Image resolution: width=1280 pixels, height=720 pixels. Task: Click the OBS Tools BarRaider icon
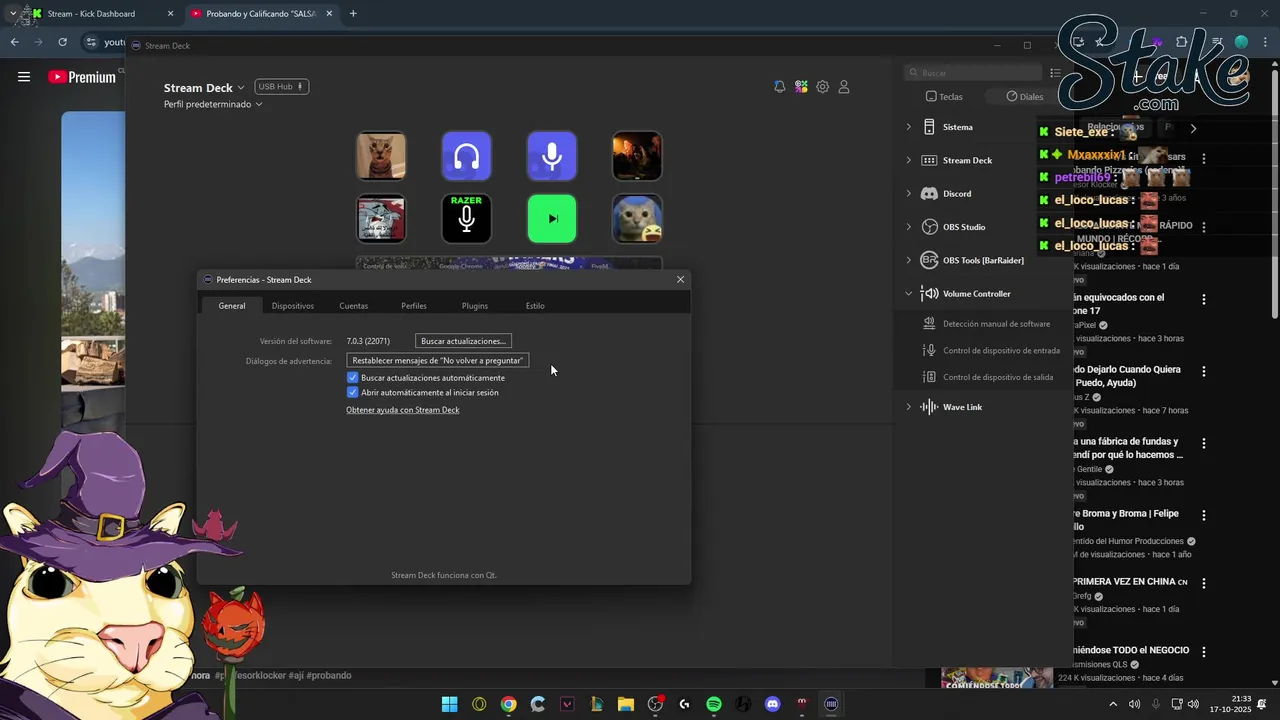(929, 260)
